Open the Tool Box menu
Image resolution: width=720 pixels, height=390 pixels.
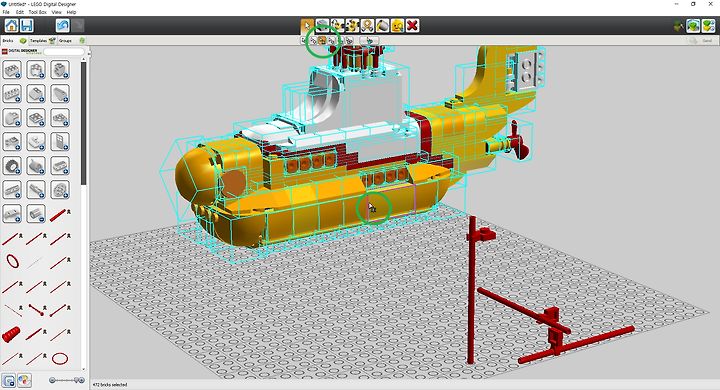click(x=38, y=12)
